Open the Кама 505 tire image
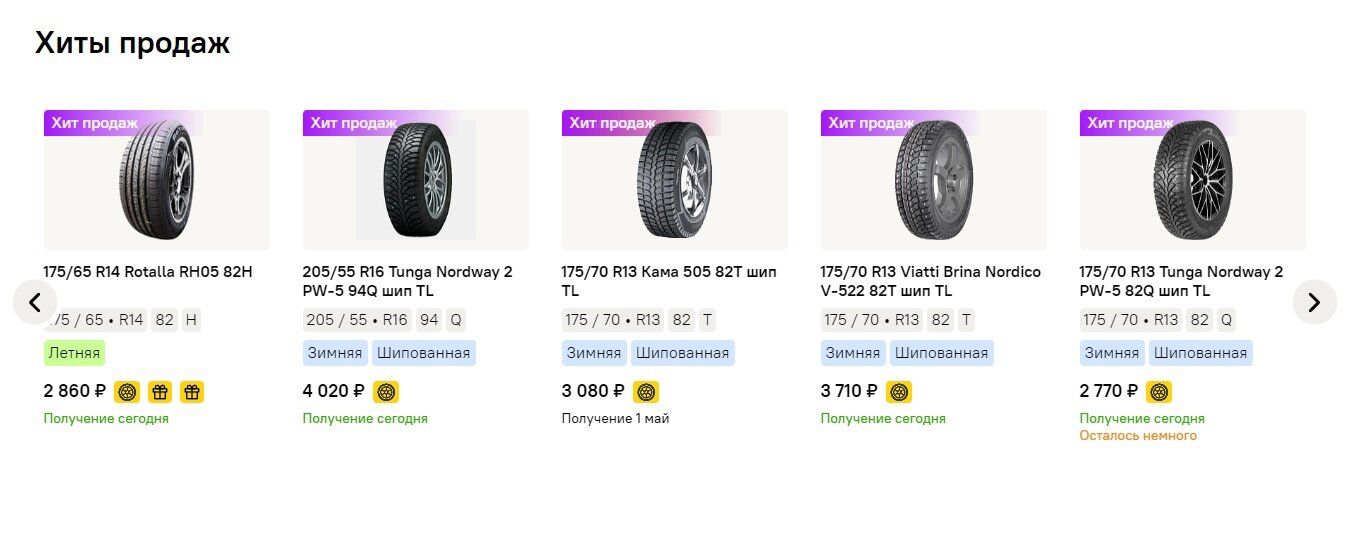 (674, 180)
